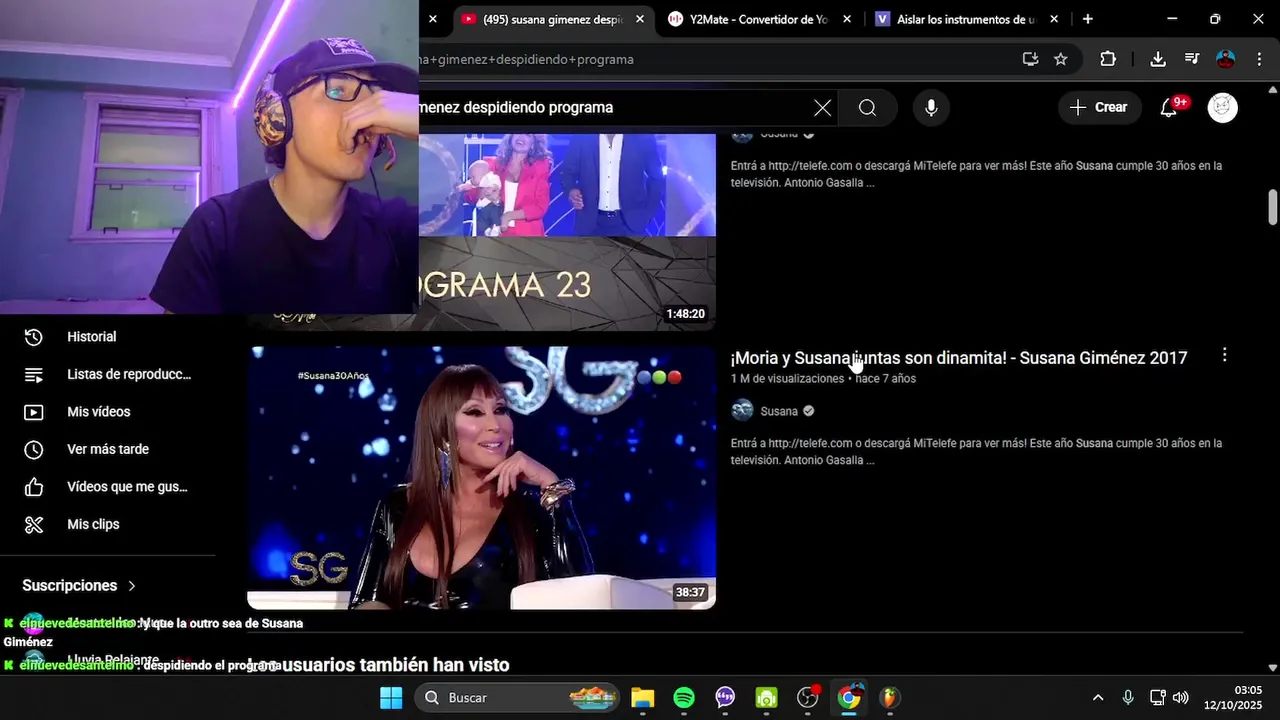Image resolution: width=1280 pixels, height=720 pixels.
Task: Open the Windows Start menu
Action: click(391, 697)
